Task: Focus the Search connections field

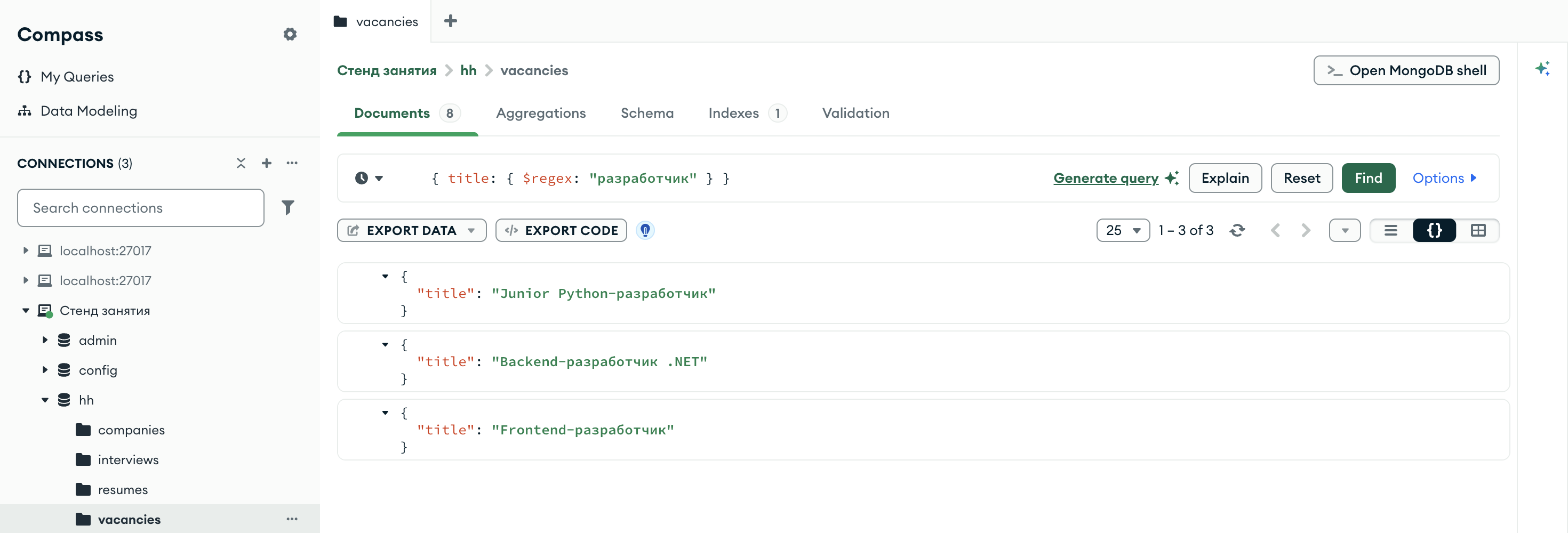Action: [141, 208]
